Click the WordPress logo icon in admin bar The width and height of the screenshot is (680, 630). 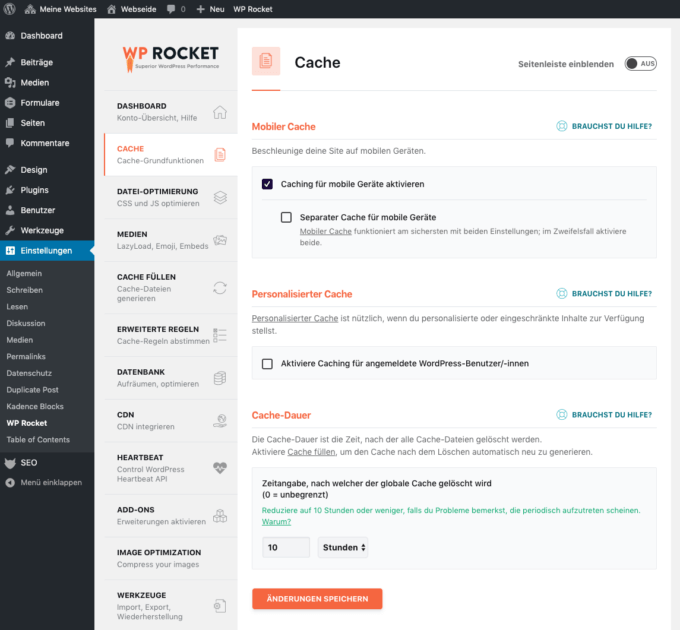tap(9, 9)
